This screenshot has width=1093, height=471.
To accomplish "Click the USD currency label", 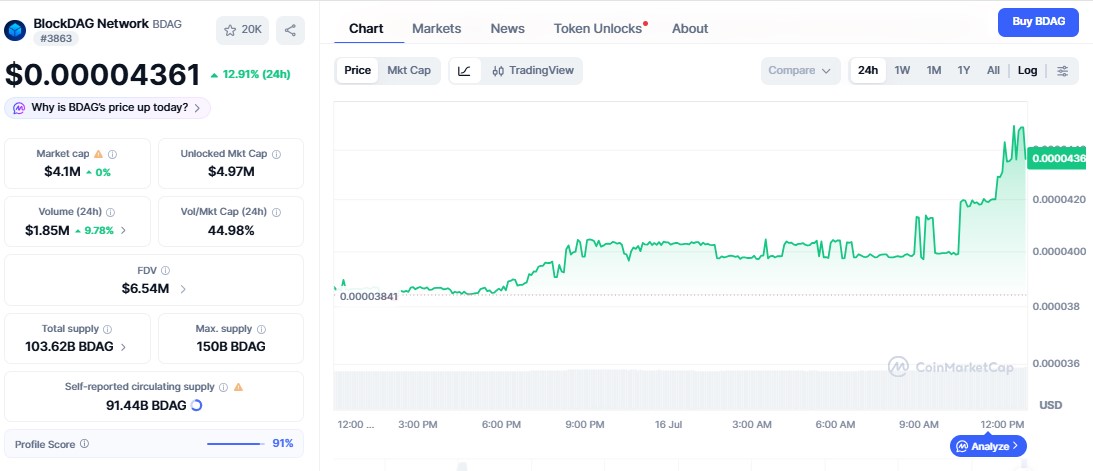I will tap(1050, 405).
